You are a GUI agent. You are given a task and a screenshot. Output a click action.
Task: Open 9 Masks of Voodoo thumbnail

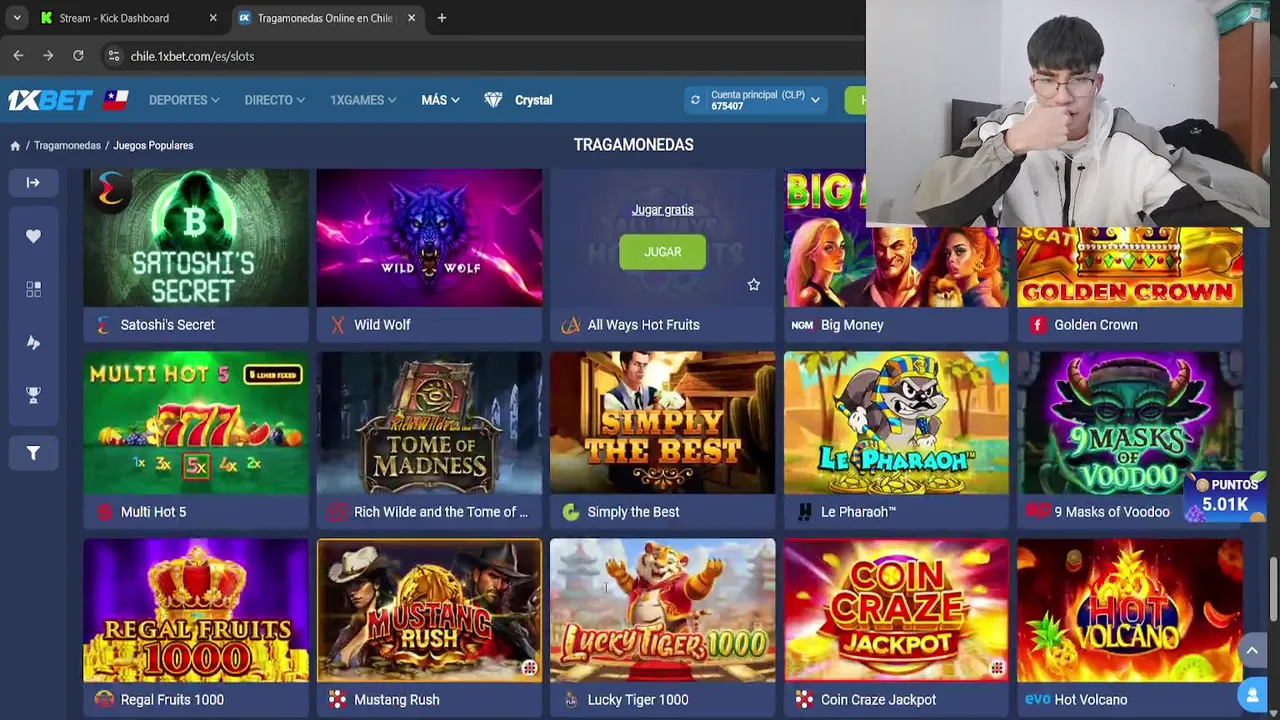point(1130,423)
